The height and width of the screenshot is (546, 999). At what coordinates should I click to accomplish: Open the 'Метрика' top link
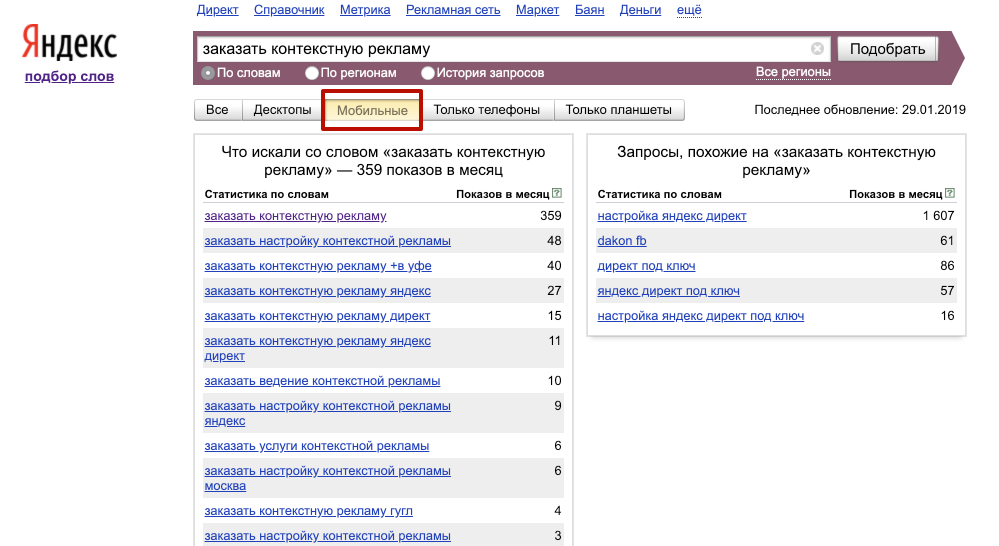coord(365,10)
